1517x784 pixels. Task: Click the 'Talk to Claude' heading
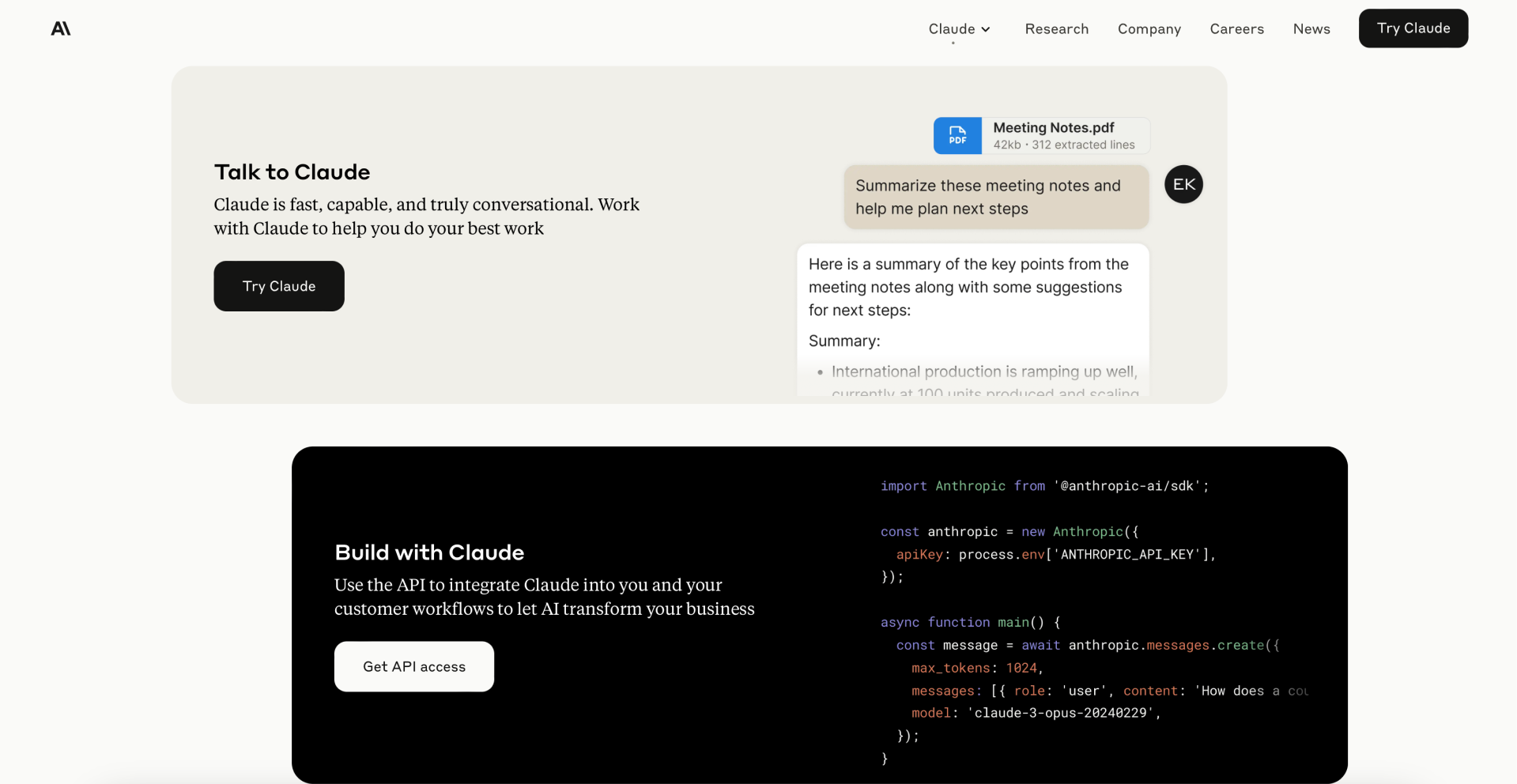point(292,172)
